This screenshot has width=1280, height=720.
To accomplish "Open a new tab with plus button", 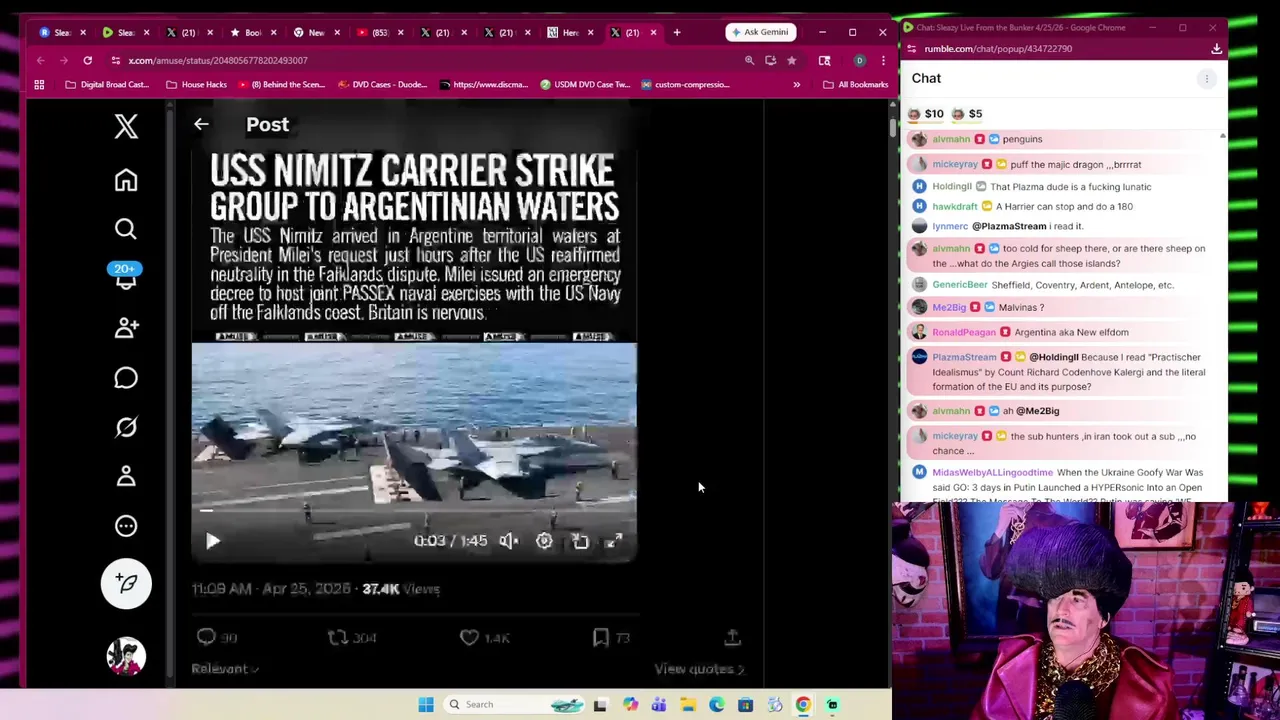I will pos(677,32).
